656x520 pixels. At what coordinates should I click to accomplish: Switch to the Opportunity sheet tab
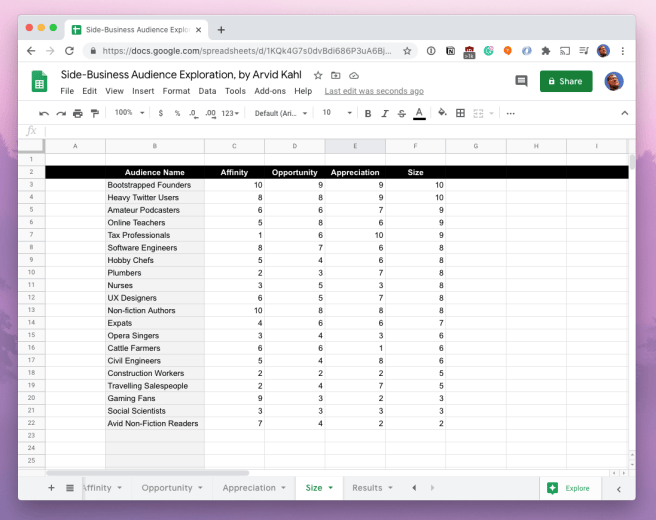pos(167,488)
